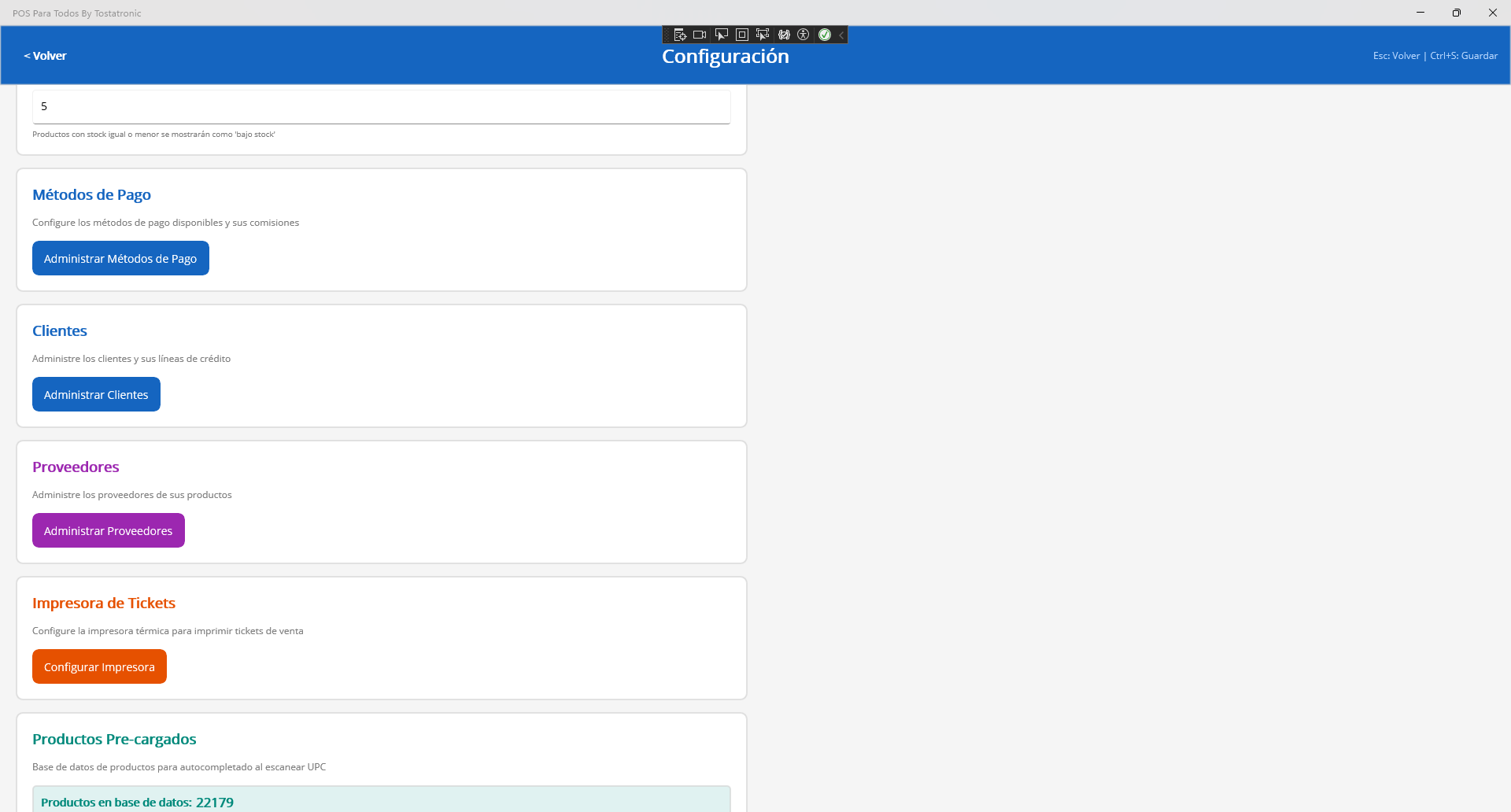Collapse the overlay toolbar with the chevron
This screenshot has height=812, width=1511.
tap(841, 35)
